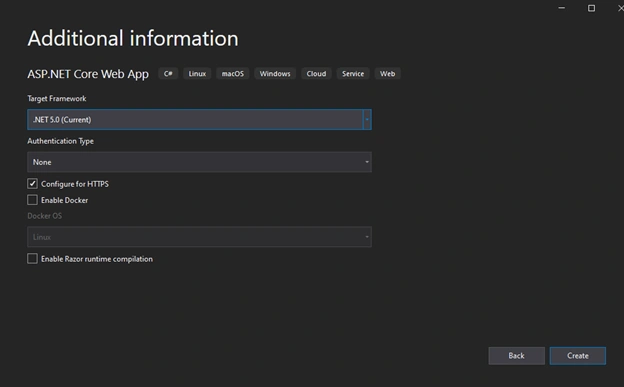Screen dimensions: 624x387
Task: Click the ASP.NET Core Web App title
Action: 88,74
